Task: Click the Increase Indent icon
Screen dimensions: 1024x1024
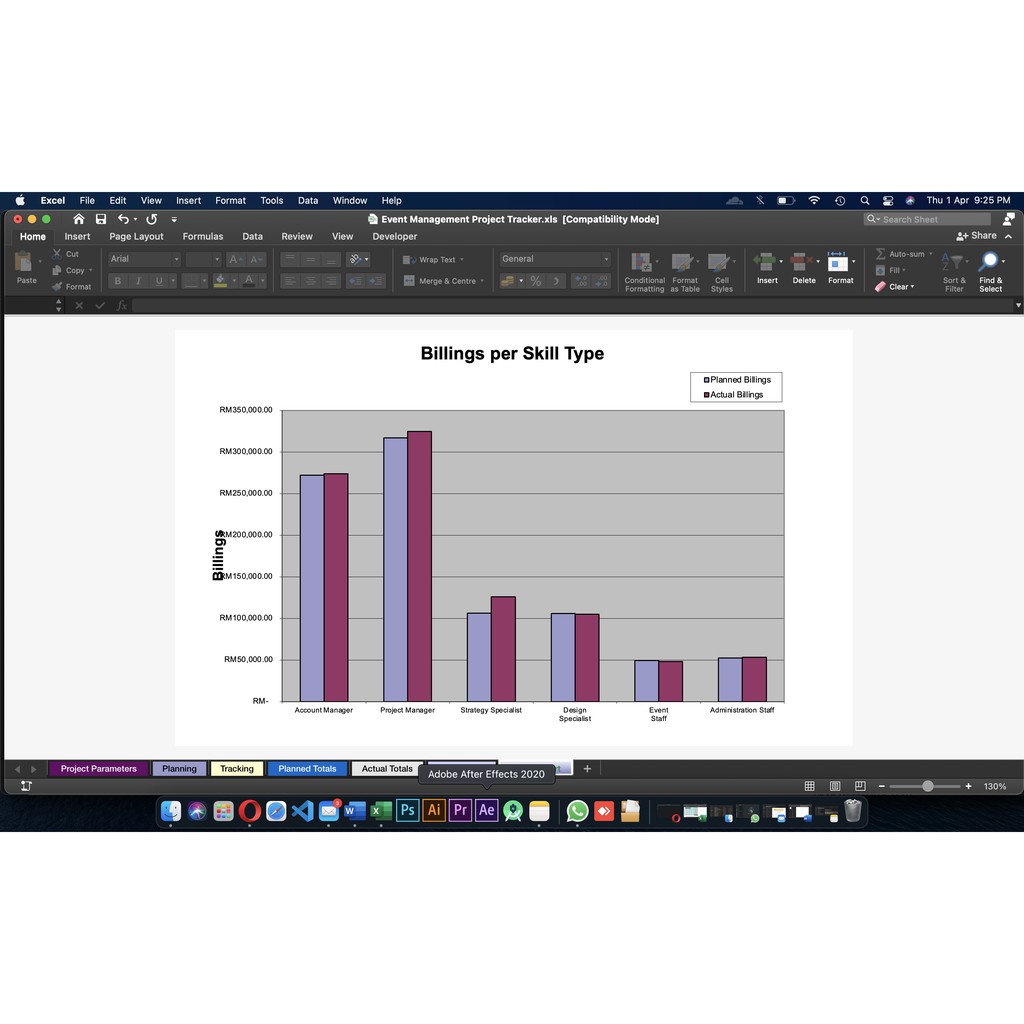Action: pyautogui.click(x=376, y=281)
